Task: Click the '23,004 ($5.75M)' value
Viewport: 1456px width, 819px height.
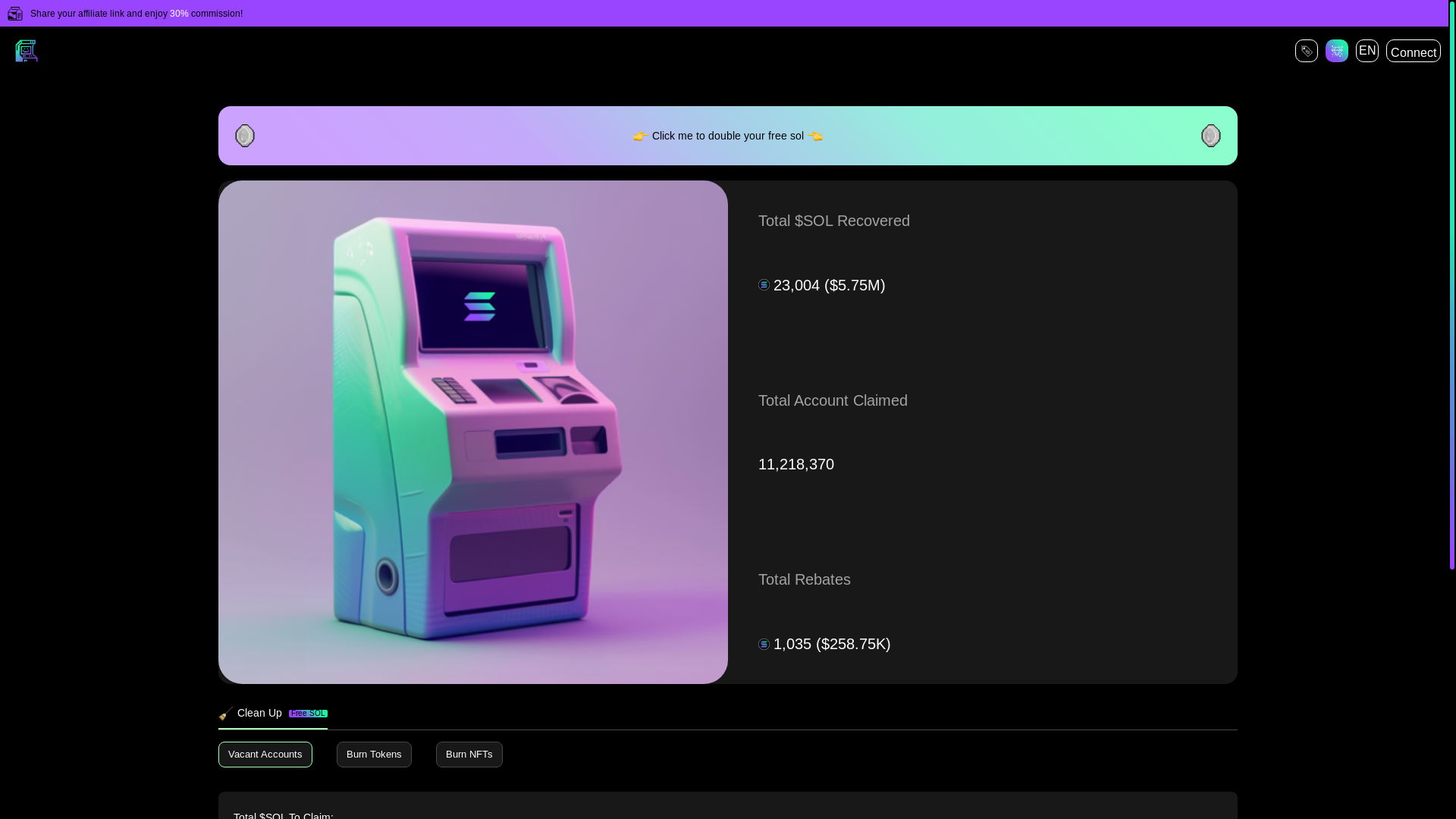Action: (829, 285)
